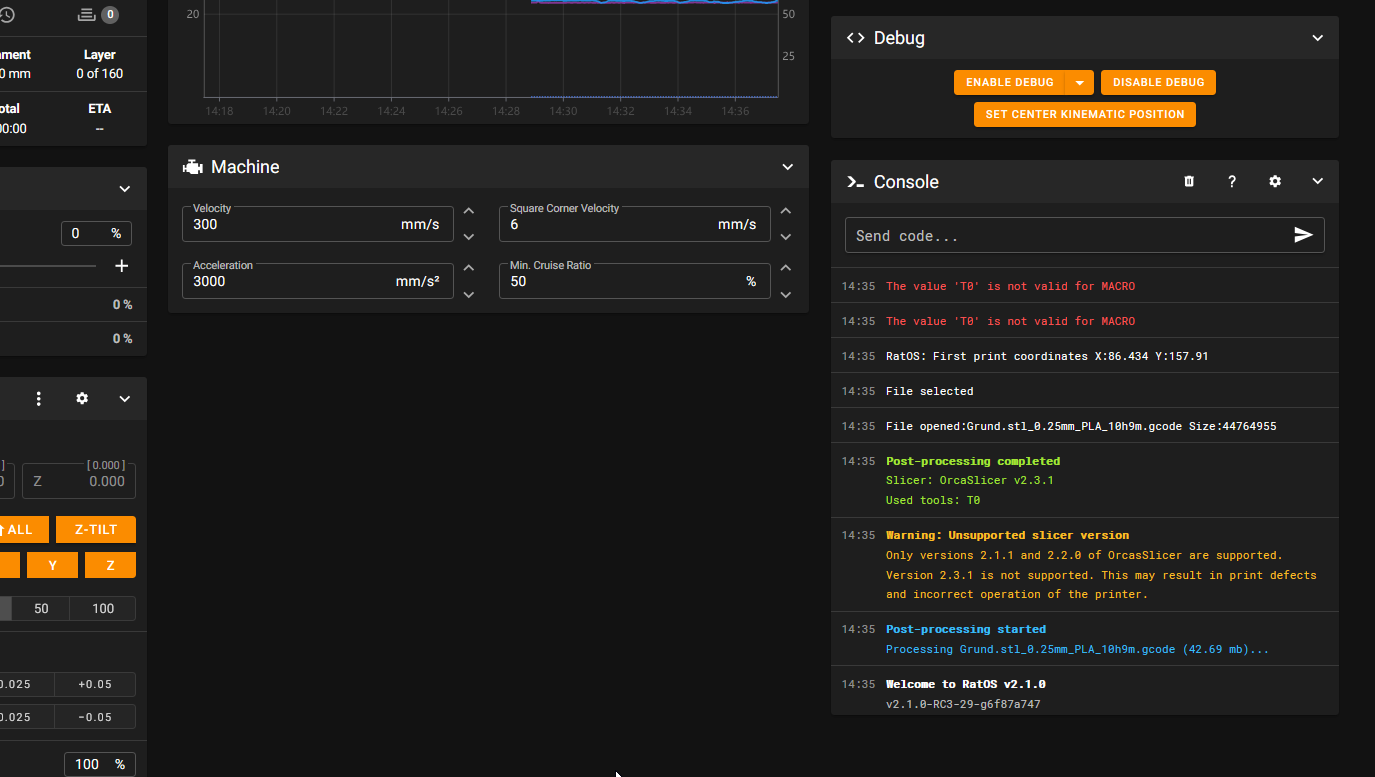Clear console with the trash icon
The width and height of the screenshot is (1375, 777).
[1189, 182]
